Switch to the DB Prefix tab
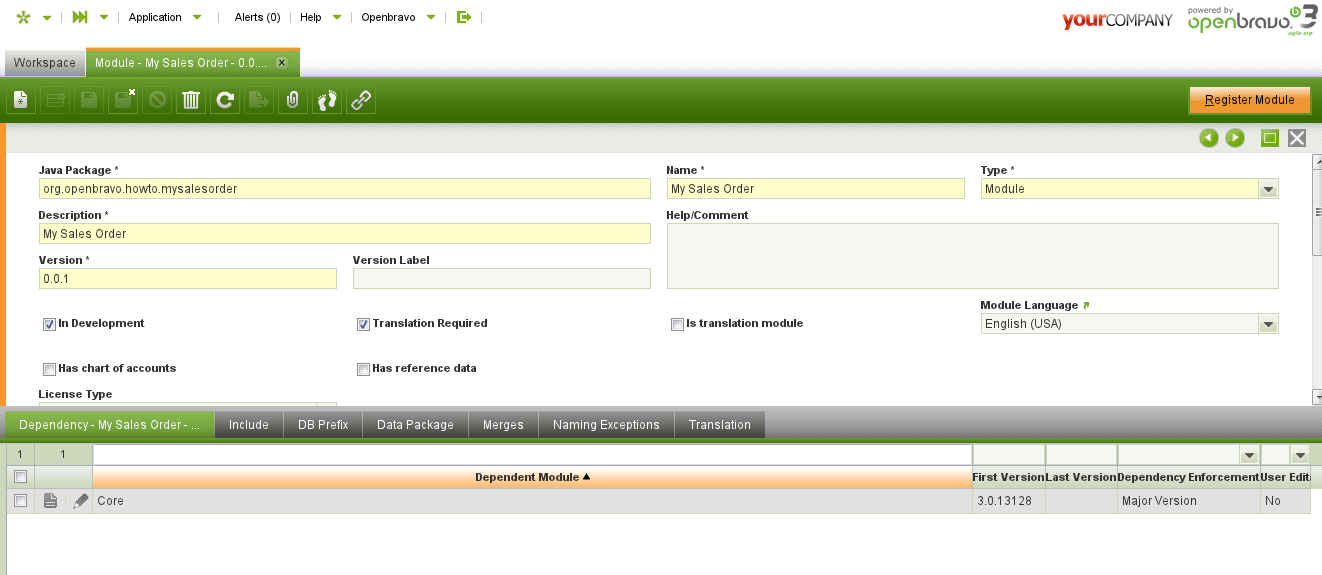This screenshot has height=575, width=1322. [323, 425]
